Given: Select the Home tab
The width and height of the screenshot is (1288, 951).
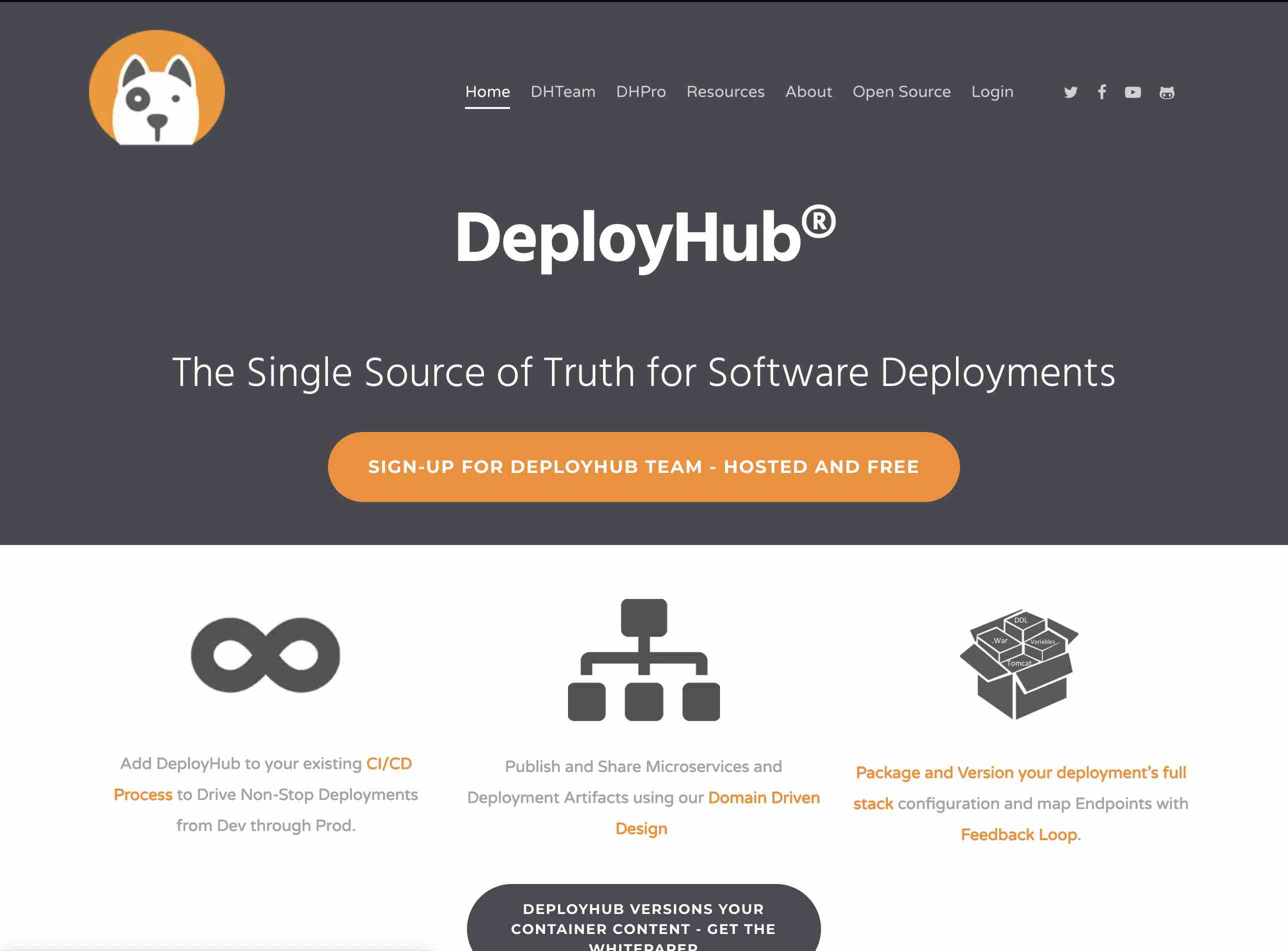Looking at the screenshot, I should click(x=487, y=91).
